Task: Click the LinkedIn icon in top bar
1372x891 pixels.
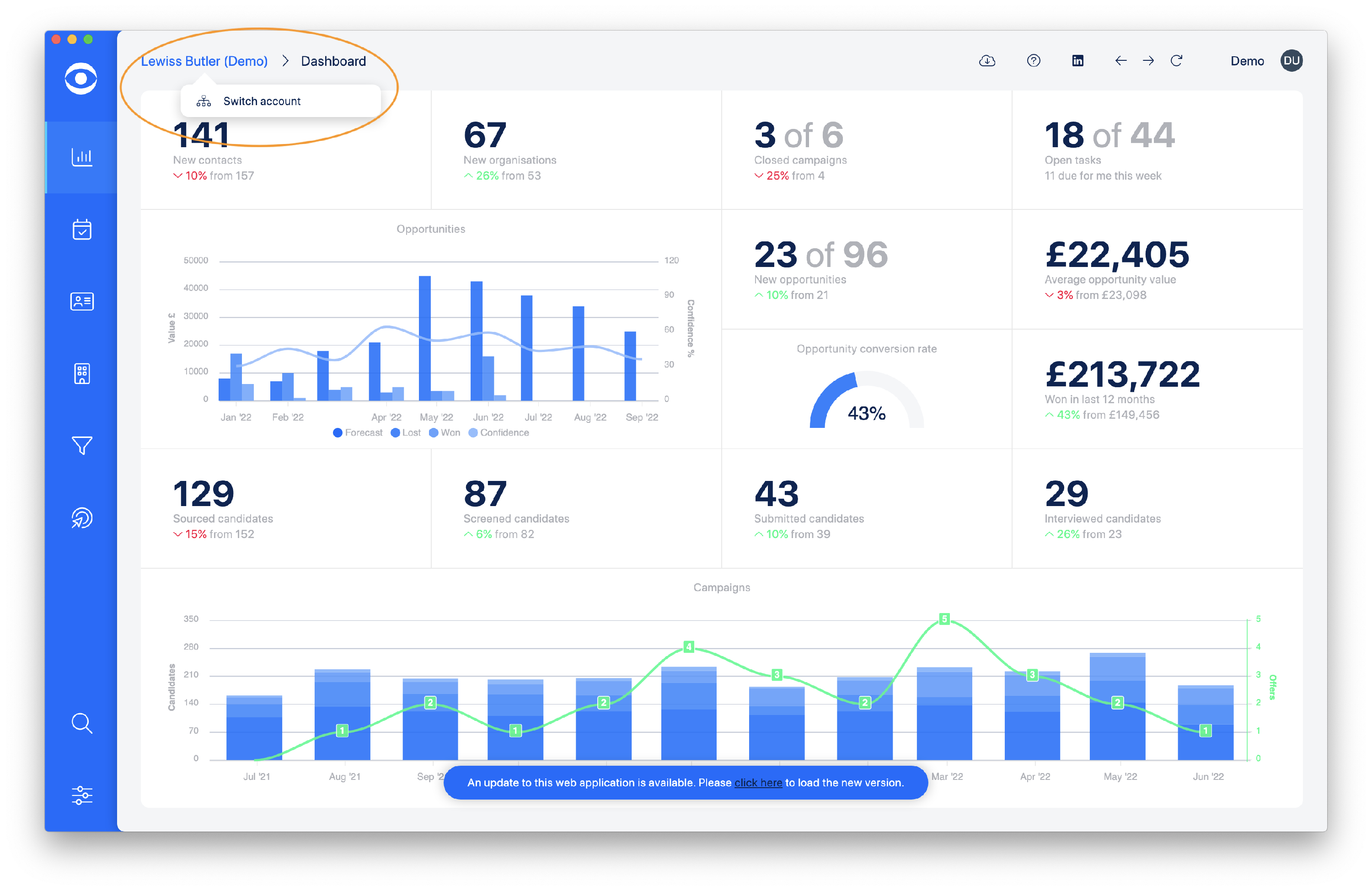Action: click(x=1077, y=60)
